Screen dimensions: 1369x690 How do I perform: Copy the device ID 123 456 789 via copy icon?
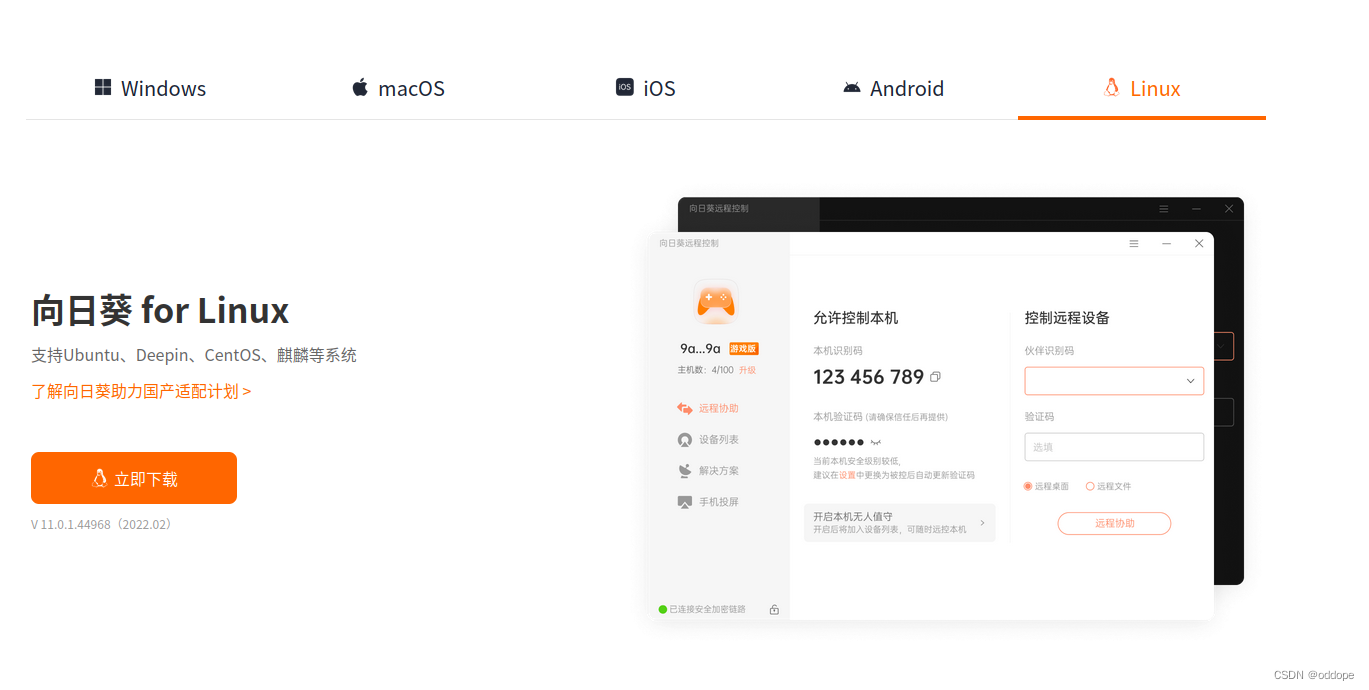click(x=935, y=377)
